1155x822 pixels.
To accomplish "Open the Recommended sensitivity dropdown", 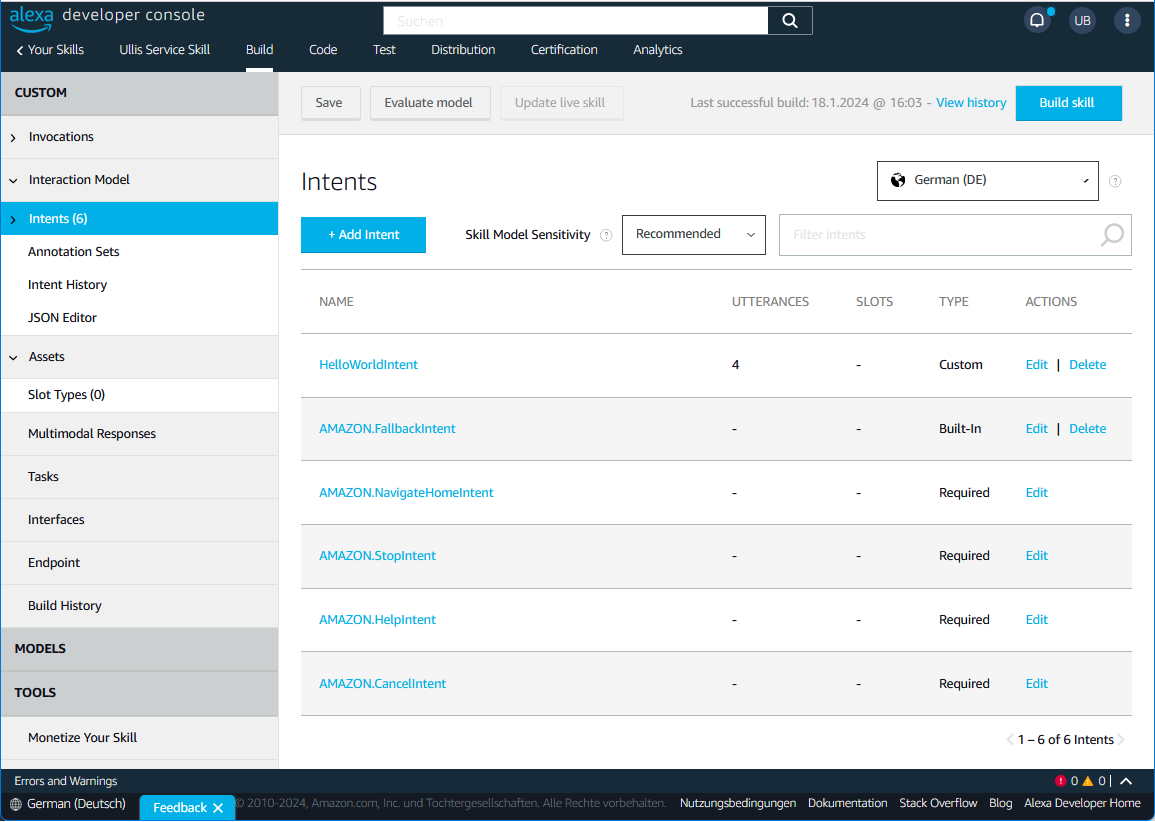I will 693,234.
